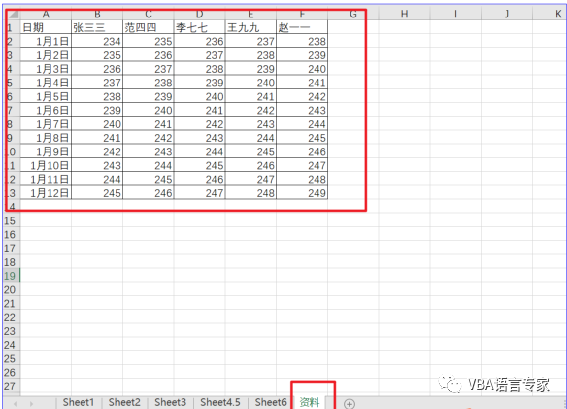
Task: Go to next sheet tab arrow
Action: pyautogui.click(x=31, y=404)
